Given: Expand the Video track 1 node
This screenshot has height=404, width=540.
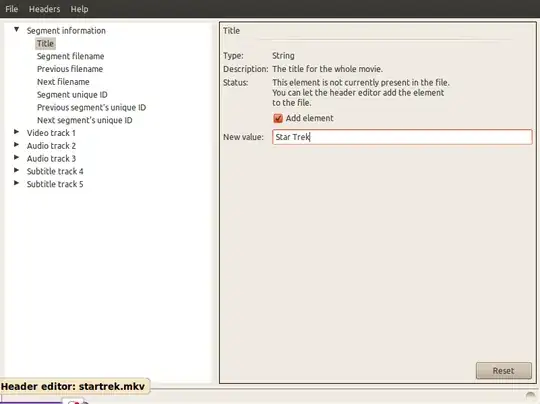Looking at the screenshot, I should click(16, 132).
